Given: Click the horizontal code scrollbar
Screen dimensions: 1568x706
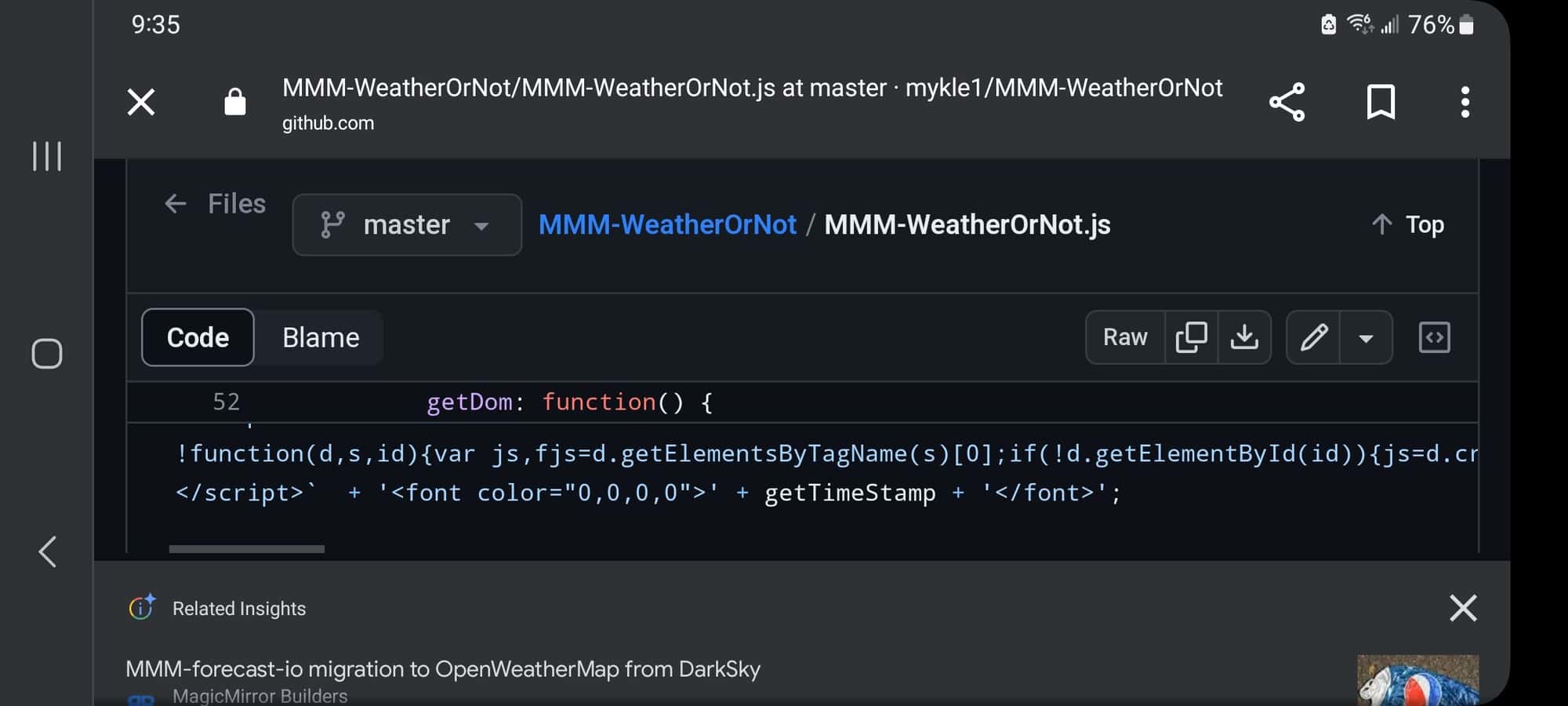Looking at the screenshot, I should point(246,549).
